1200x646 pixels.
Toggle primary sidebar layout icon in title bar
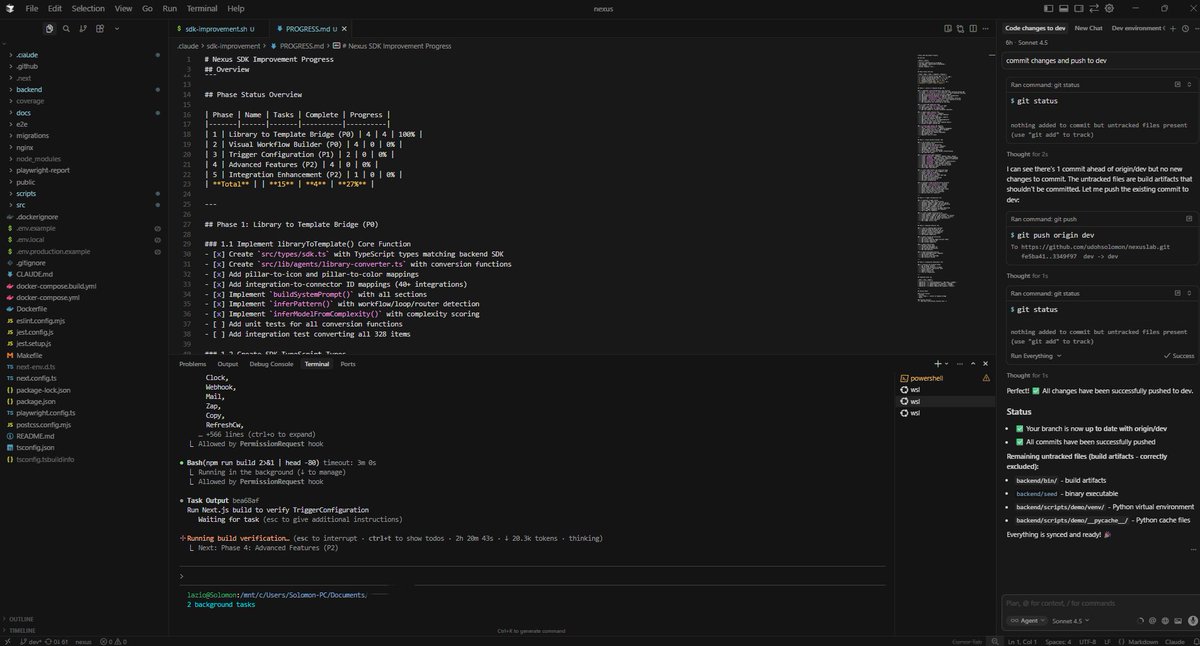click(x=1049, y=8)
